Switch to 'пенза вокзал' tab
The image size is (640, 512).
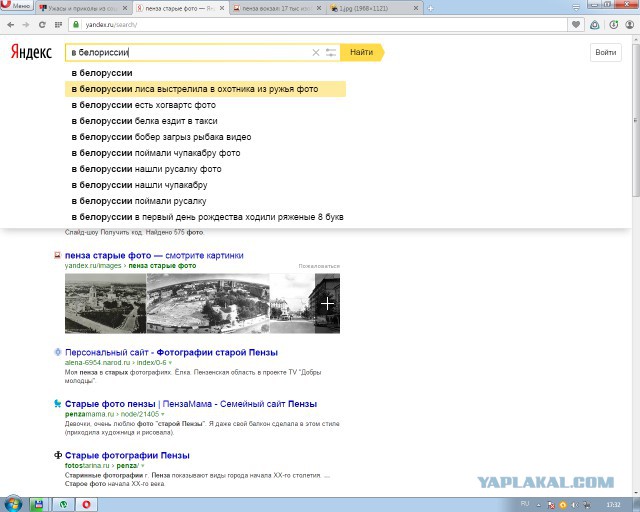pos(278,8)
